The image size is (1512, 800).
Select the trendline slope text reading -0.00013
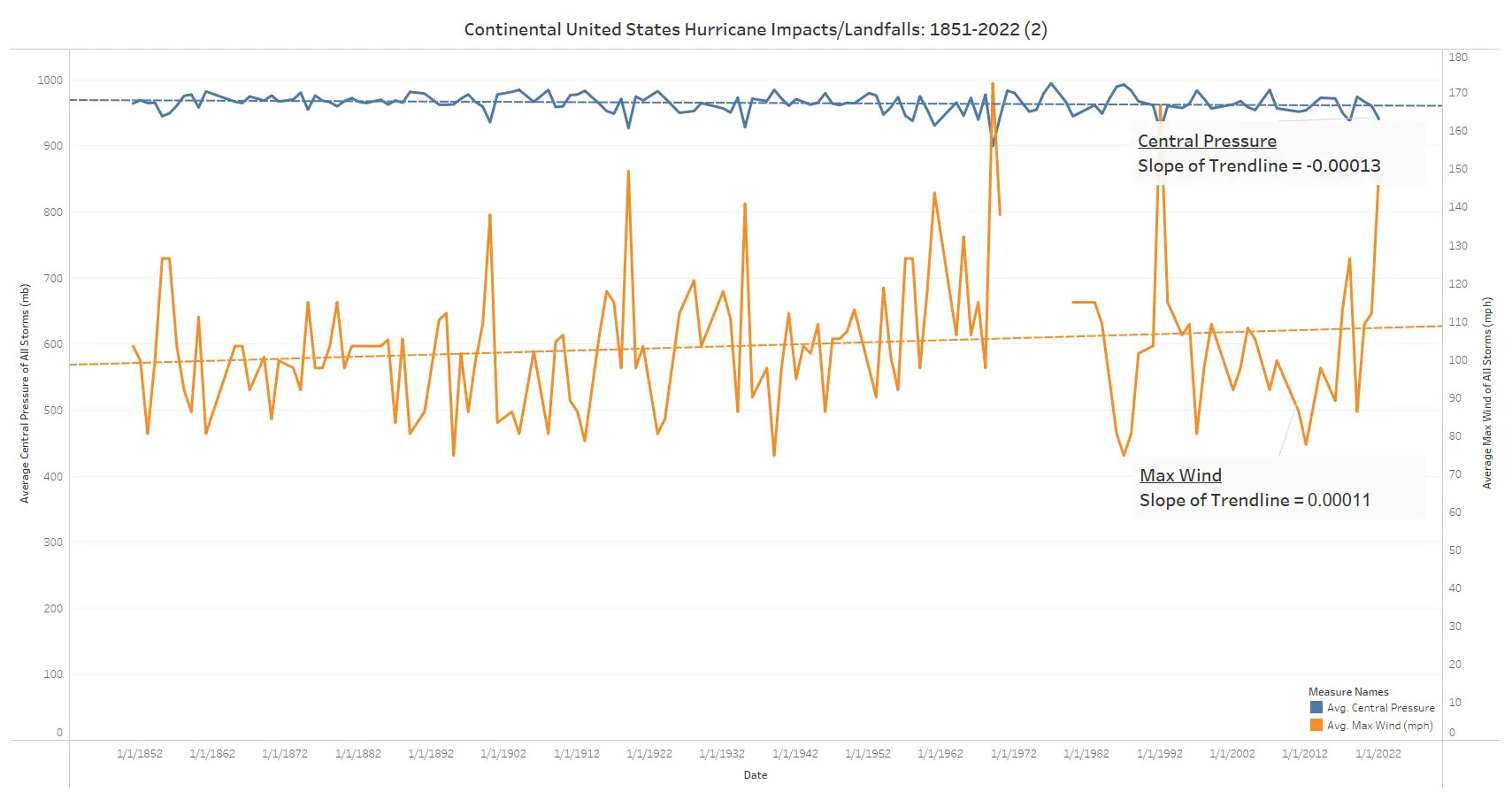[1258, 166]
